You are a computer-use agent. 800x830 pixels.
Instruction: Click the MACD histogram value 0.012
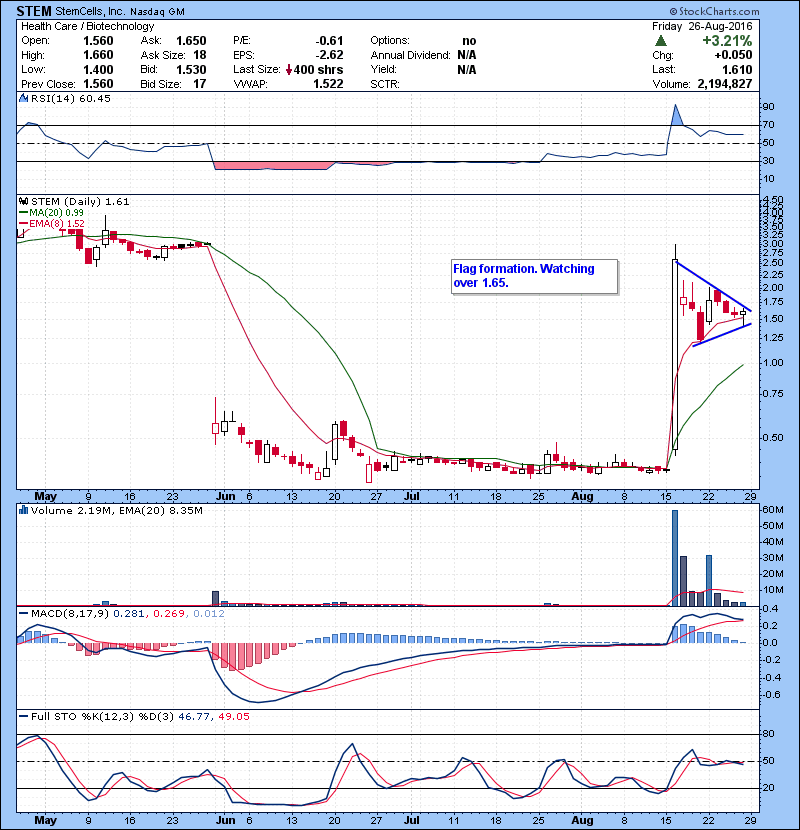point(209,613)
